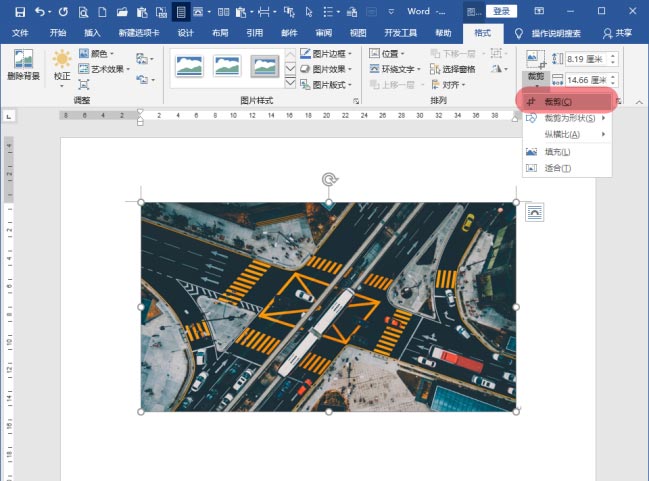Open the Corrections (校正) tool
649x481 pixels.
click(x=62, y=62)
